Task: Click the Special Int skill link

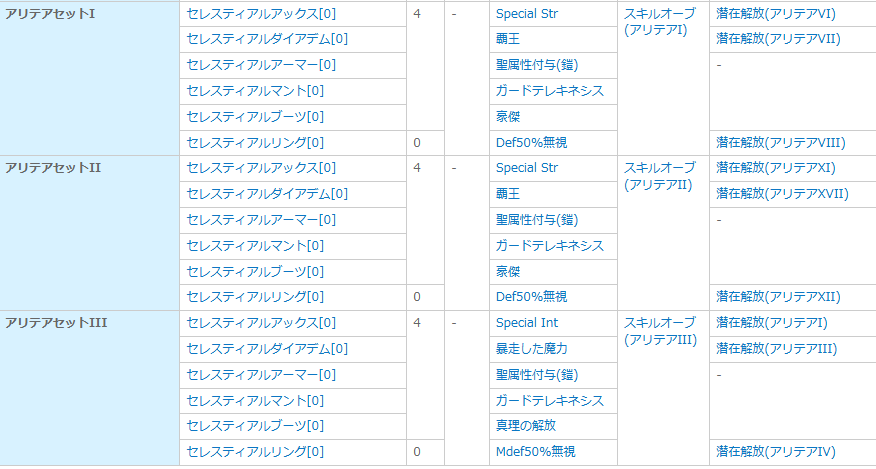Action: tap(527, 323)
